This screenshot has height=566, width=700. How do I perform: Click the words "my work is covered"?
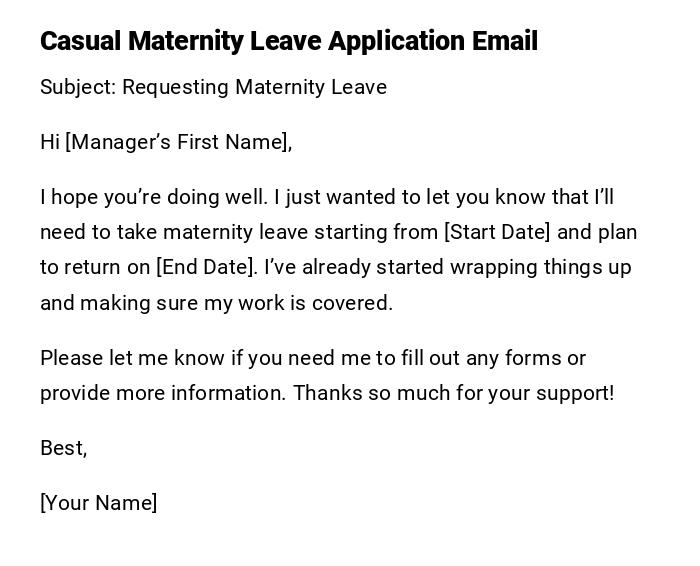(298, 303)
